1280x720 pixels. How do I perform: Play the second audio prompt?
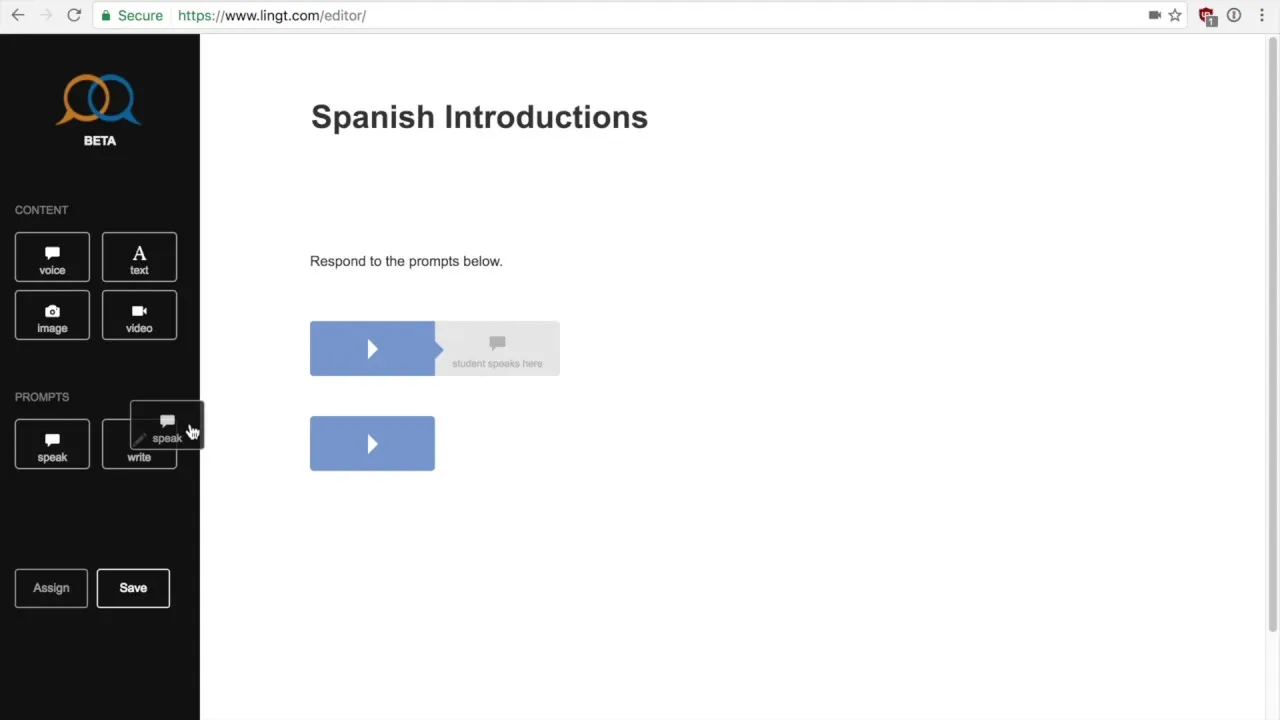[x=372, y=444]
